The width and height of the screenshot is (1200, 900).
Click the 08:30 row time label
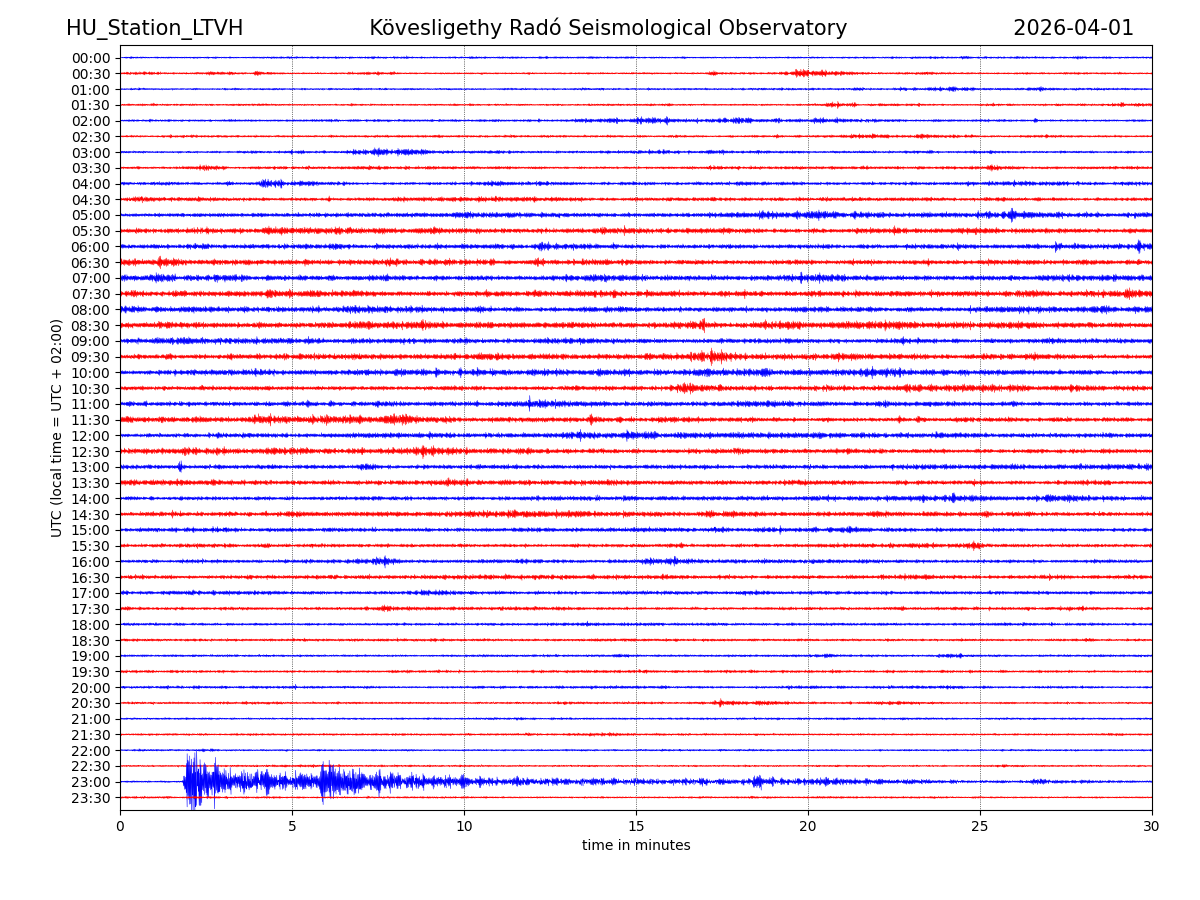pyautogui.click(x=91, y=326)
